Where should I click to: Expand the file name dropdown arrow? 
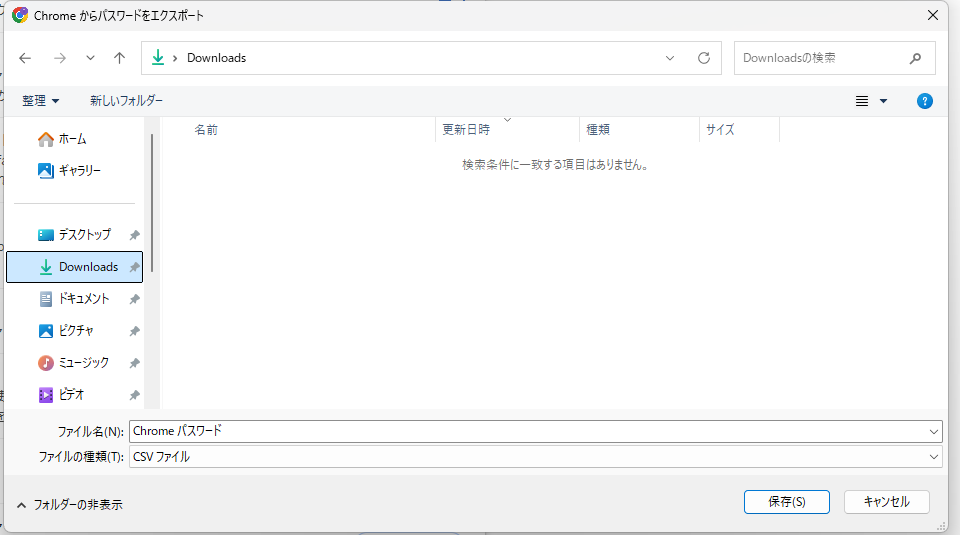[x=934, y=432]
